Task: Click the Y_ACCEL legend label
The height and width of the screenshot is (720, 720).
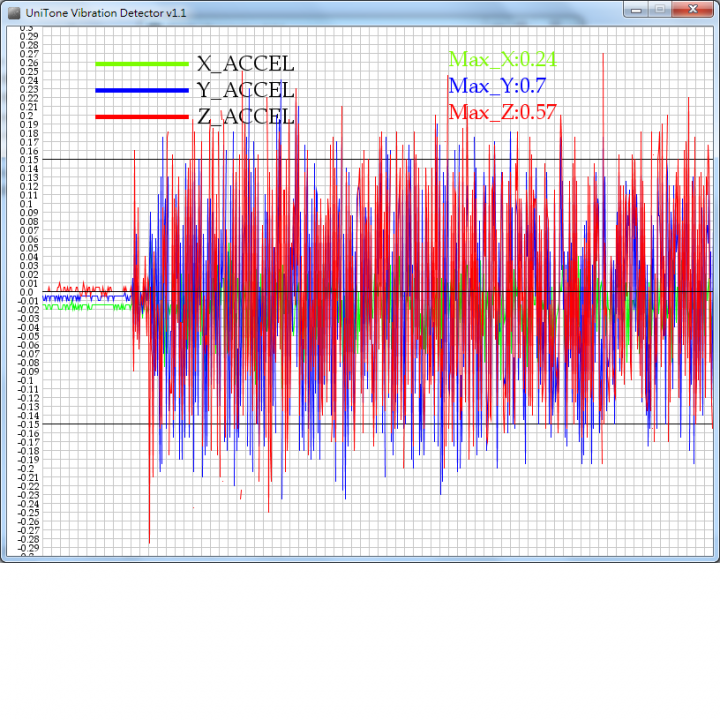Action: click(246, 90)
